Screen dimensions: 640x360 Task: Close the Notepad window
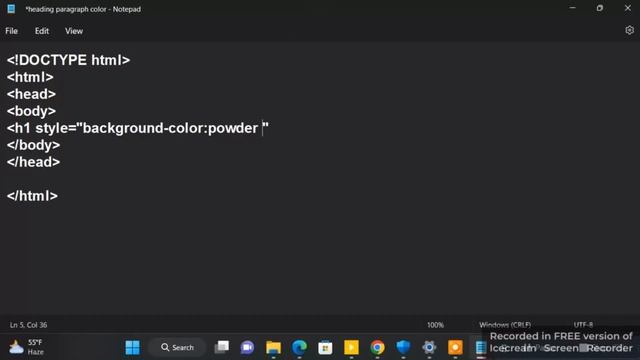pos(627,8)
